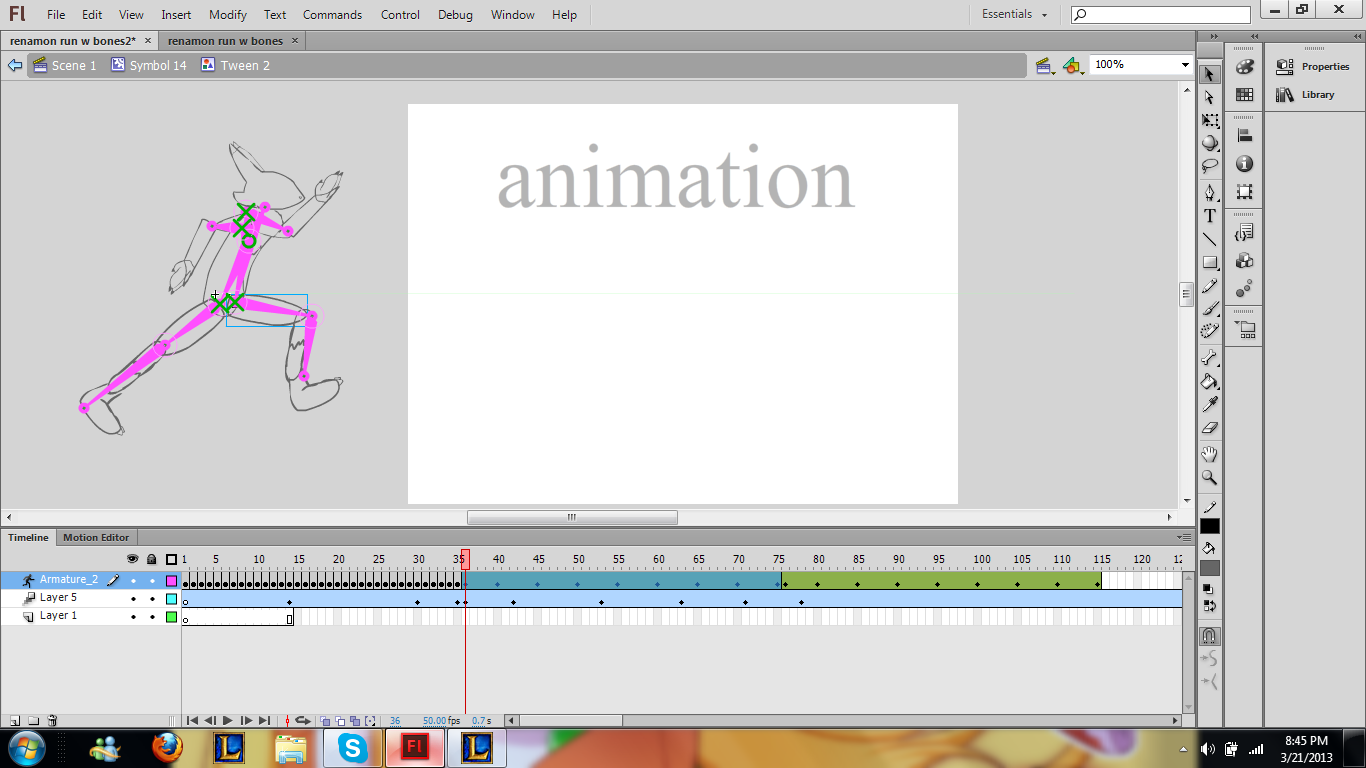
Task: Select the Brush tool
Action: (x=1209, y=309)
